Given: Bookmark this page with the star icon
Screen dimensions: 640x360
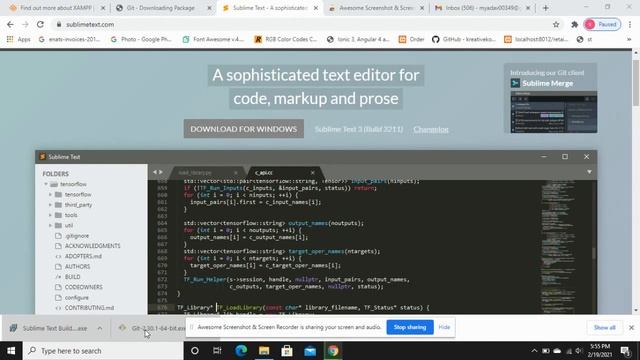Looking at the screenshot, I should click(x=556, y=24).
